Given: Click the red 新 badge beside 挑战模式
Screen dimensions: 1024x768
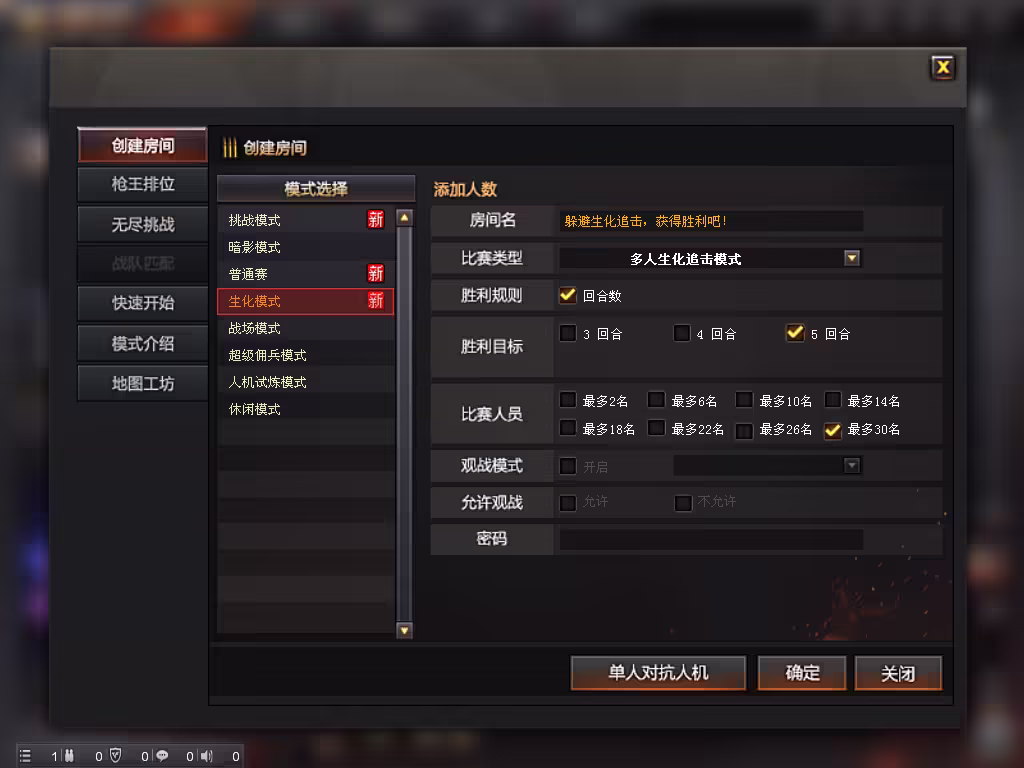Looking at the screenshot, I should click(376, 219).
